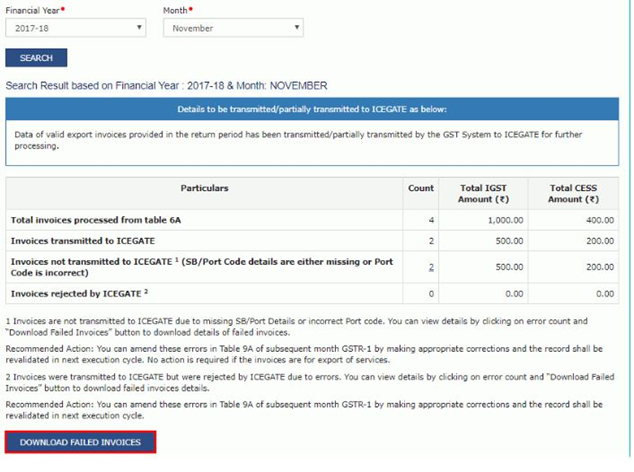Viewport: 634px width, 472px height.
Task: Click the Total IGST Amount column header
Action: pos(483,193)
